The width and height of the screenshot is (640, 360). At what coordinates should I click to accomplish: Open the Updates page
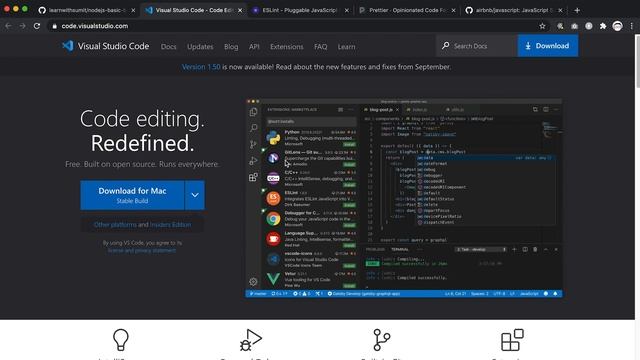(200, 47)
